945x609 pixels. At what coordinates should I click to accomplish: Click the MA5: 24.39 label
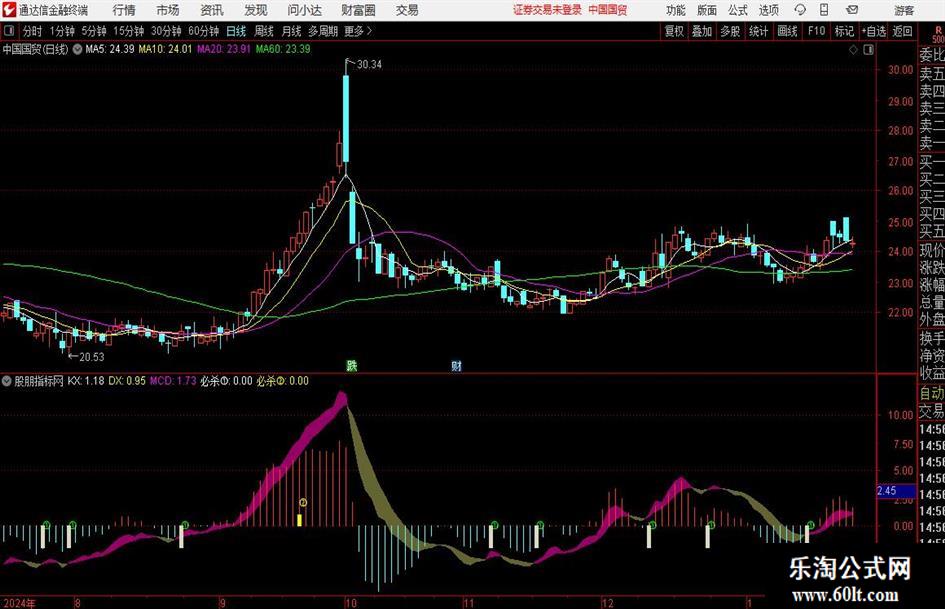pyautogui.click(x=110, y=49)
